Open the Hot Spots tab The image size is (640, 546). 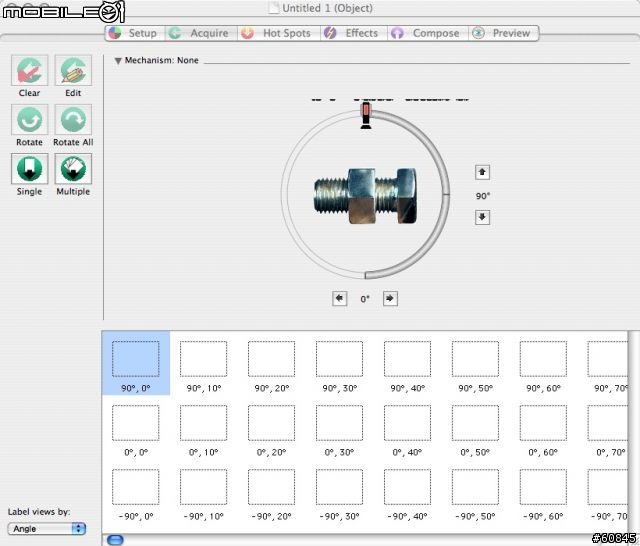tap(279, 33)
